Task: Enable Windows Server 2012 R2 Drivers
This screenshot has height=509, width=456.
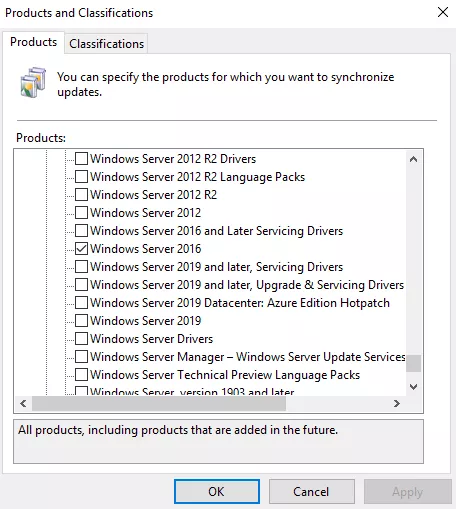Action: [x=81, y=159]
